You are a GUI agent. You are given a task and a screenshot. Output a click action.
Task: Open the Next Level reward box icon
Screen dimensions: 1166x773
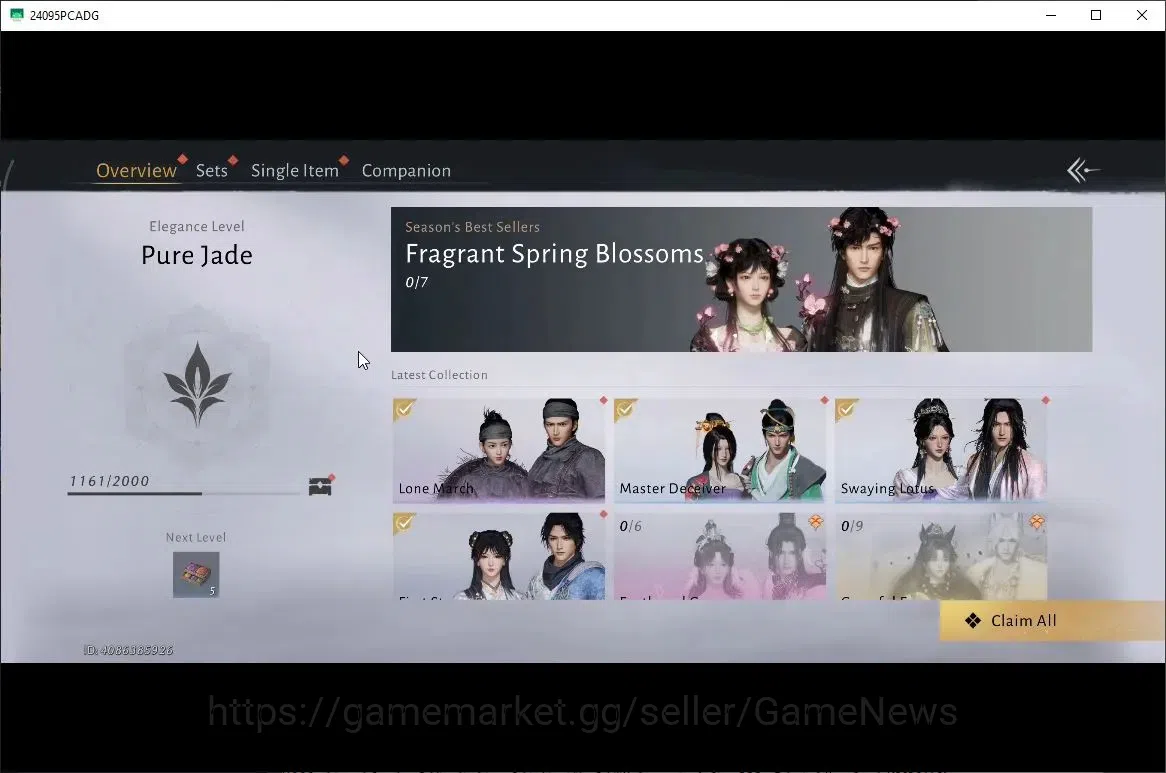196,575
